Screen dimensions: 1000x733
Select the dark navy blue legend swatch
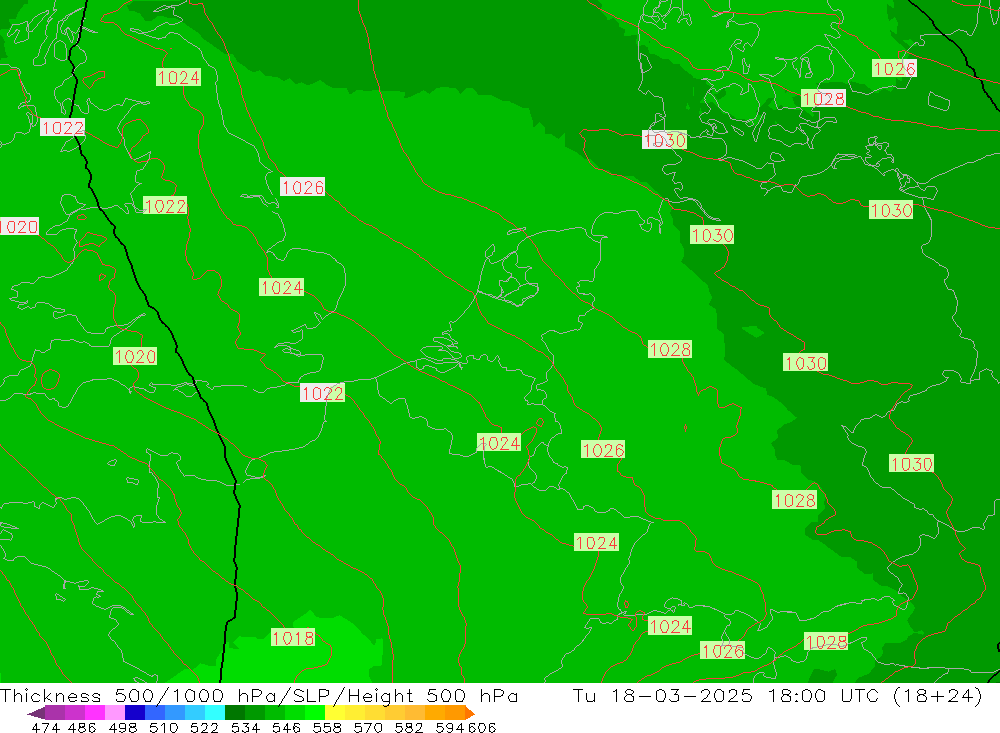(133, 713)
